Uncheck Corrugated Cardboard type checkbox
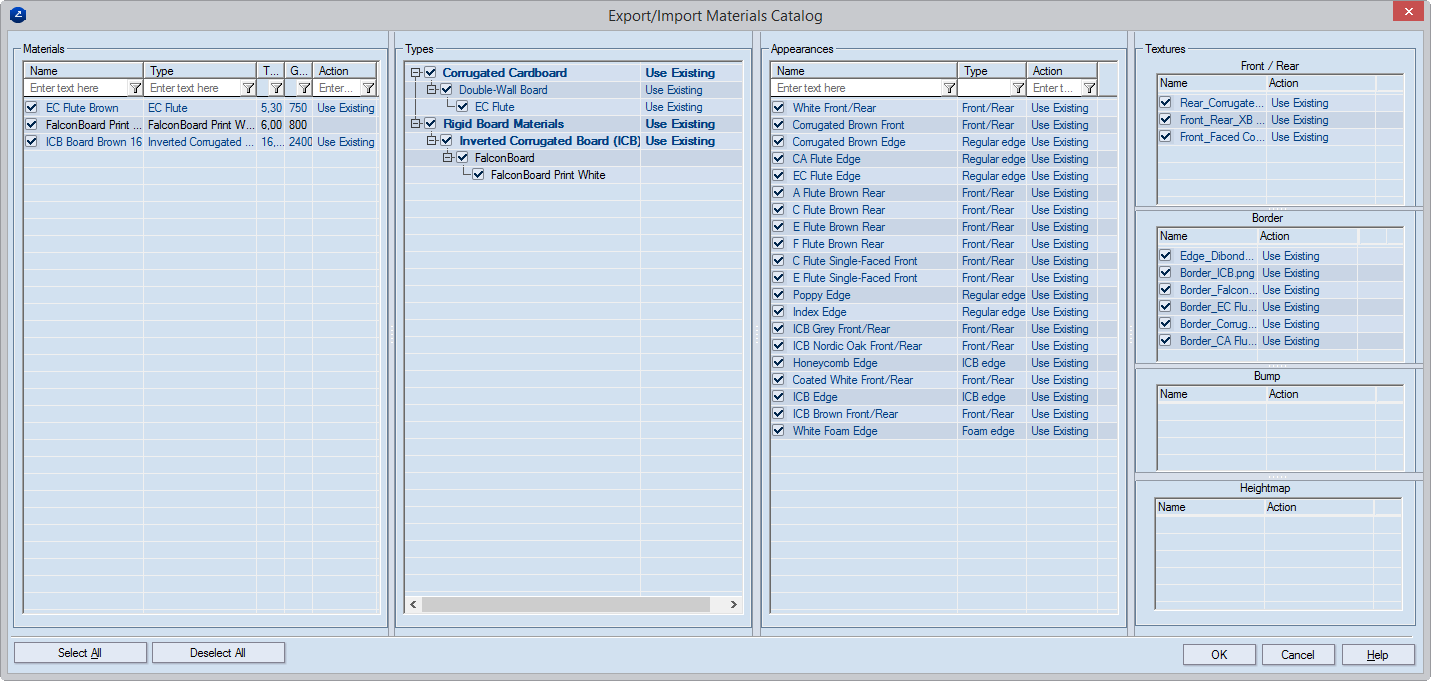This screenshot has width=1431, height=681. click(431, 73)
